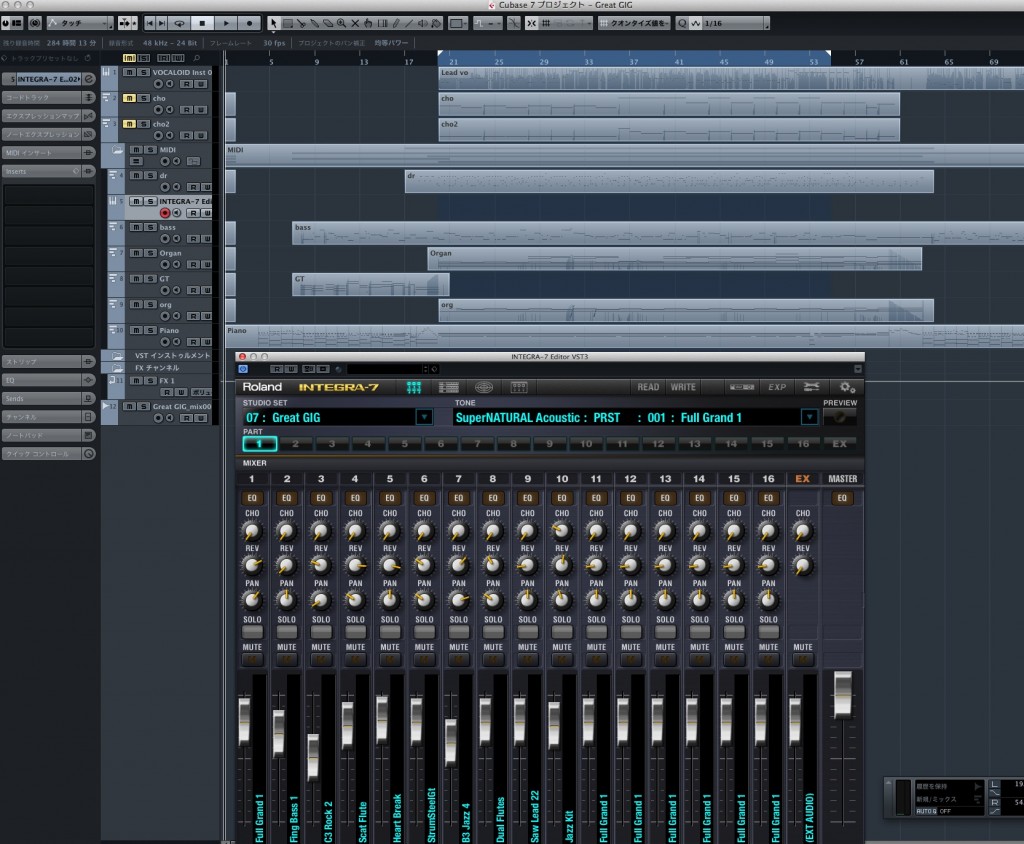Viewport: 1024px width, 844px height.
Task: Disable record on INTEGRA-7 track
Action: 165,213
